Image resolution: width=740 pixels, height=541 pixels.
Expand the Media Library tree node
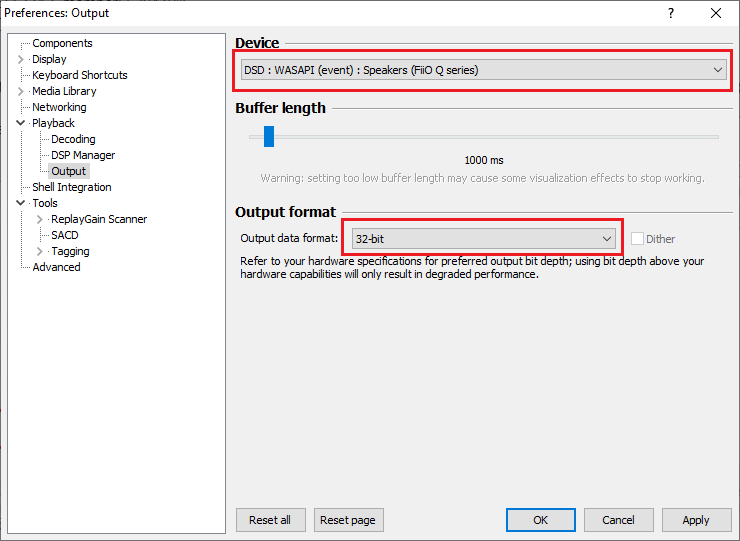(21, 91)
